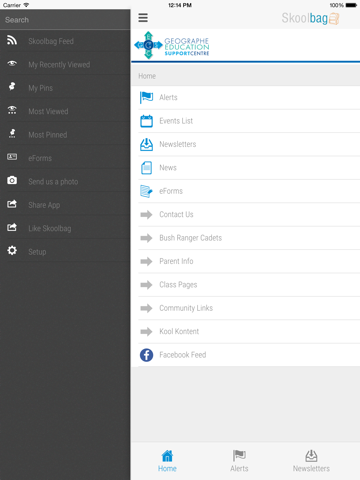Open Alerts flag icon in list
The width and height of the screenshot is (360, 480).
tap(146, 97)
